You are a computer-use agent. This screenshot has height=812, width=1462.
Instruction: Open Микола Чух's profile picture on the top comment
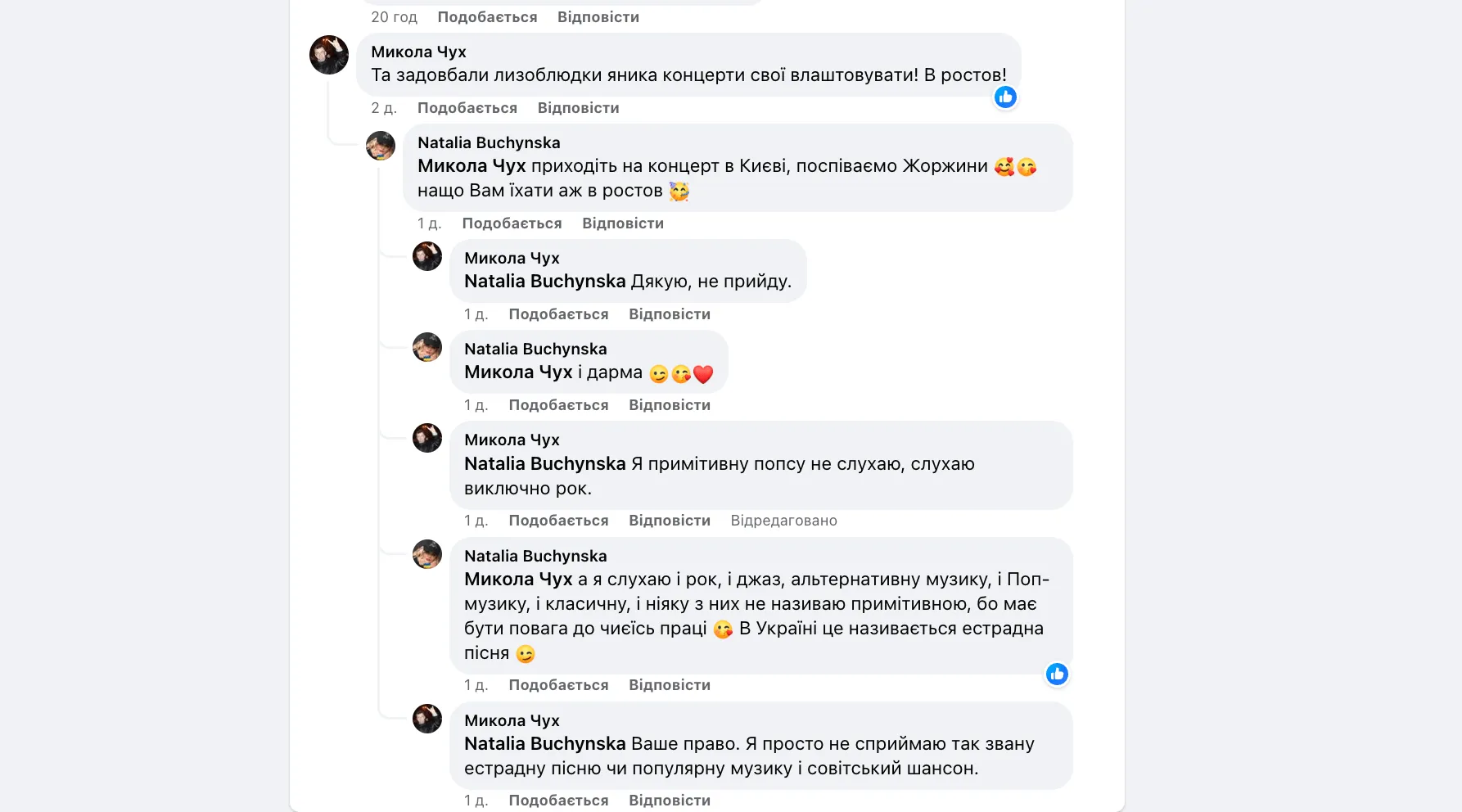[x=329, y=56]
